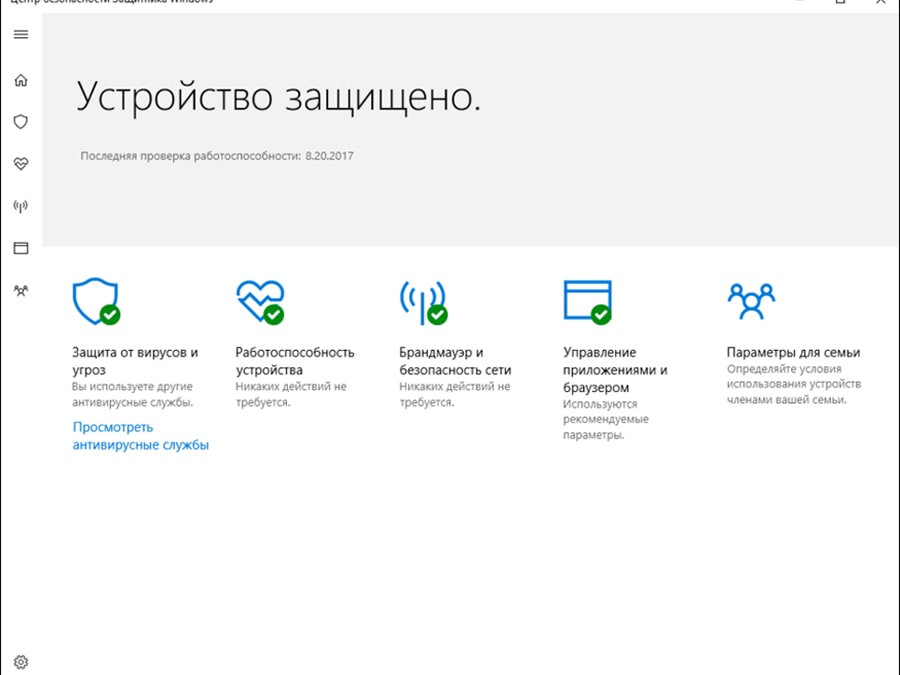Image resolution: width=900 pixels, height=675 pixels.
Task: Click the green checkmark on the device health tile
Action: pos(275,316)
